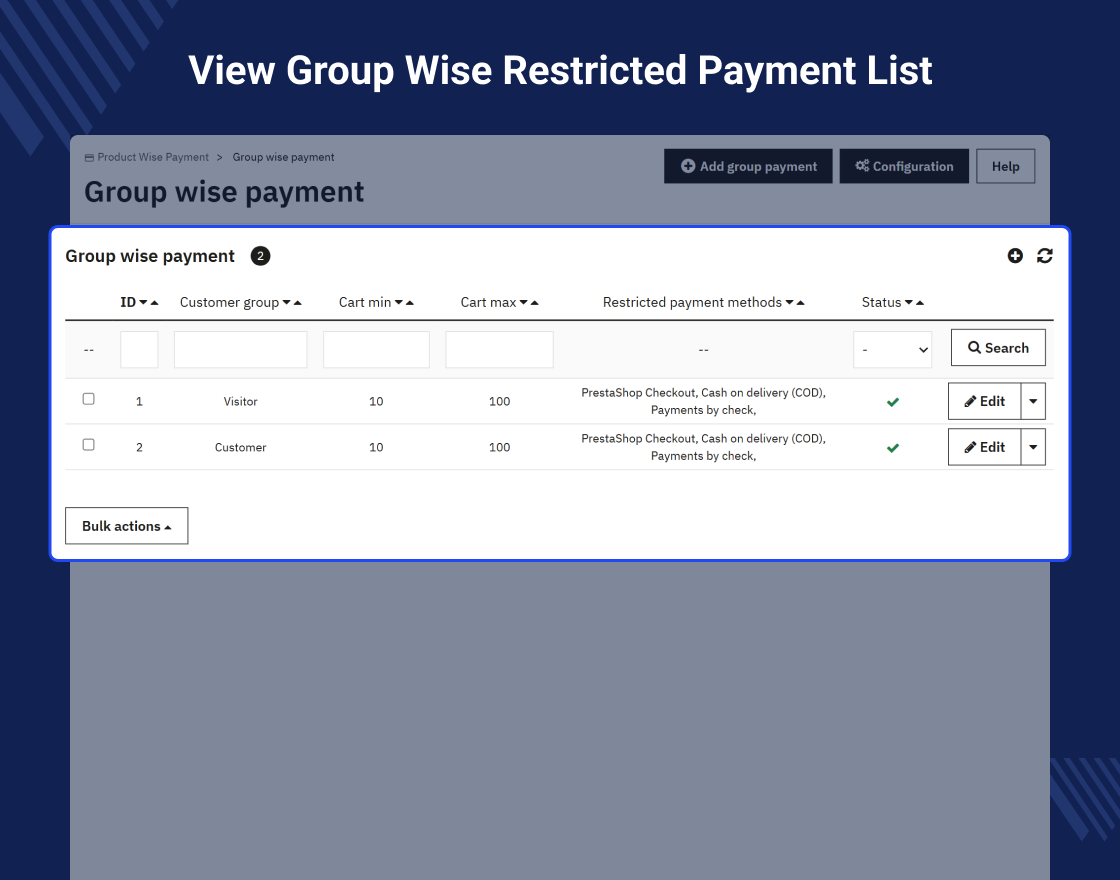This screenshot has width=1120, height=880.
Task: Sort Cart min ascending arrow
Action: click(x=409, y=303)
